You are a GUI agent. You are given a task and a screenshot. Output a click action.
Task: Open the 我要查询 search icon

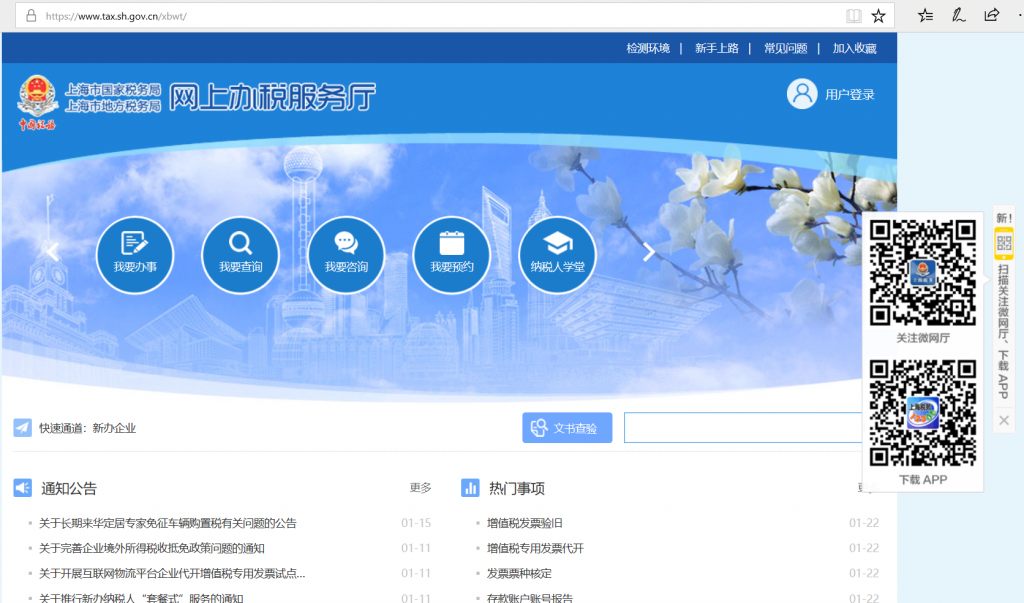(240, 255)
